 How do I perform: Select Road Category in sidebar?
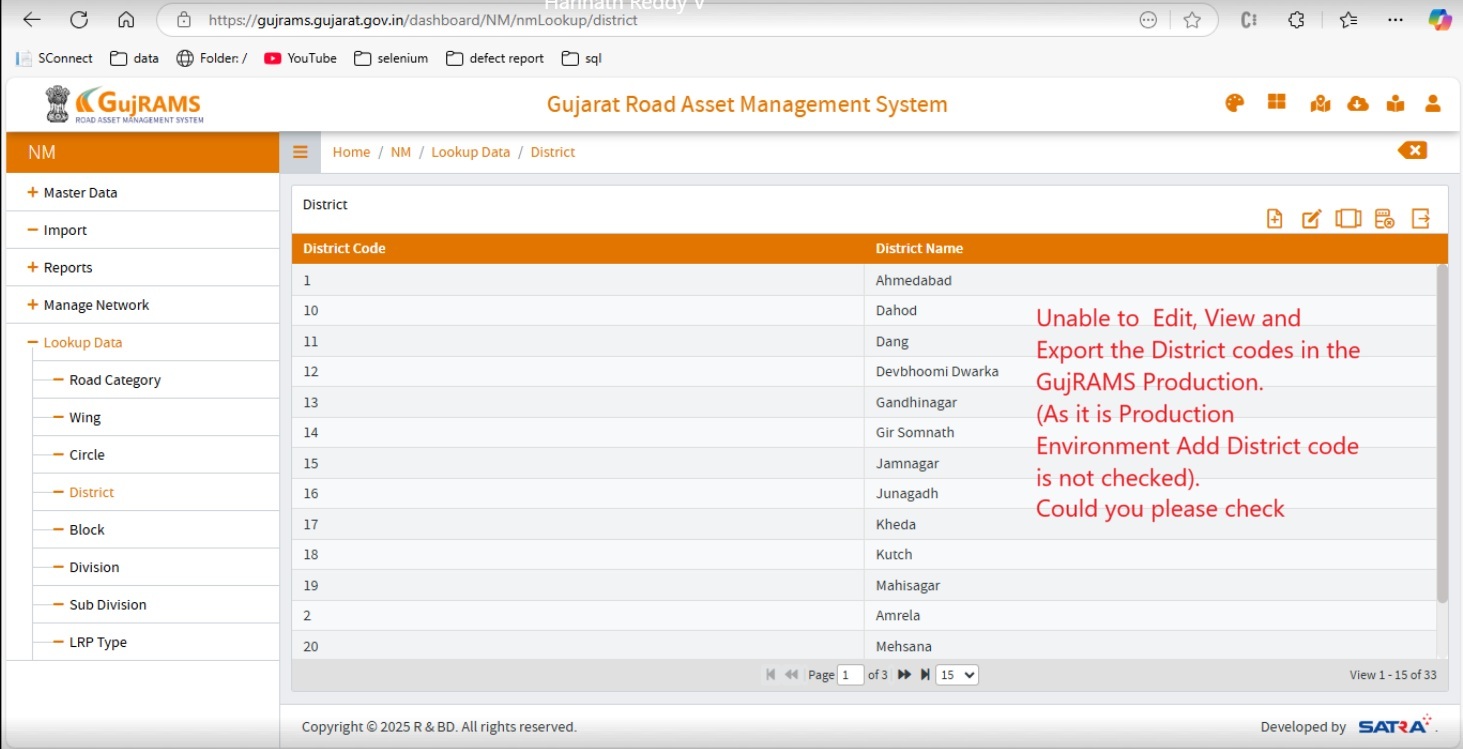click(x=114, y=380)
